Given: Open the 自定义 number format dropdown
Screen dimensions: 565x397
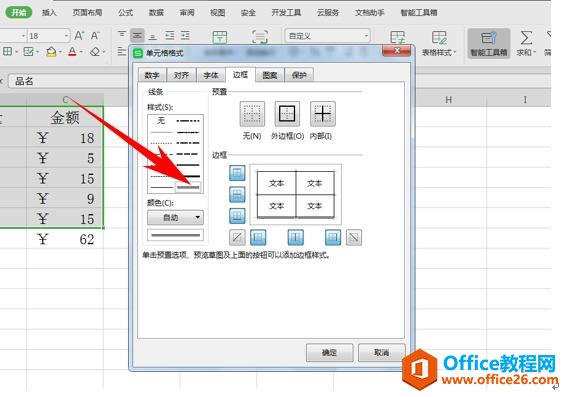Looking at the screenshot, I should coord(328,36).
